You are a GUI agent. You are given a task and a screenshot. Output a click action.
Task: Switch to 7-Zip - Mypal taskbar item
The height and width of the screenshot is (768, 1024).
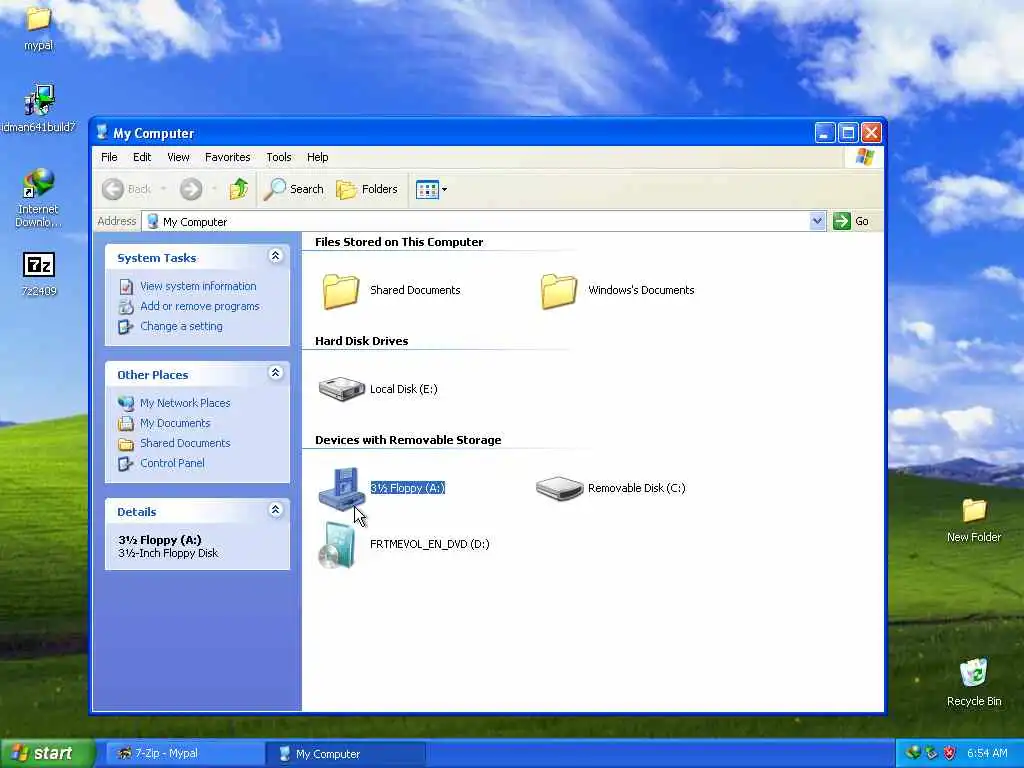pyautogui.click(x=184, y=754)
